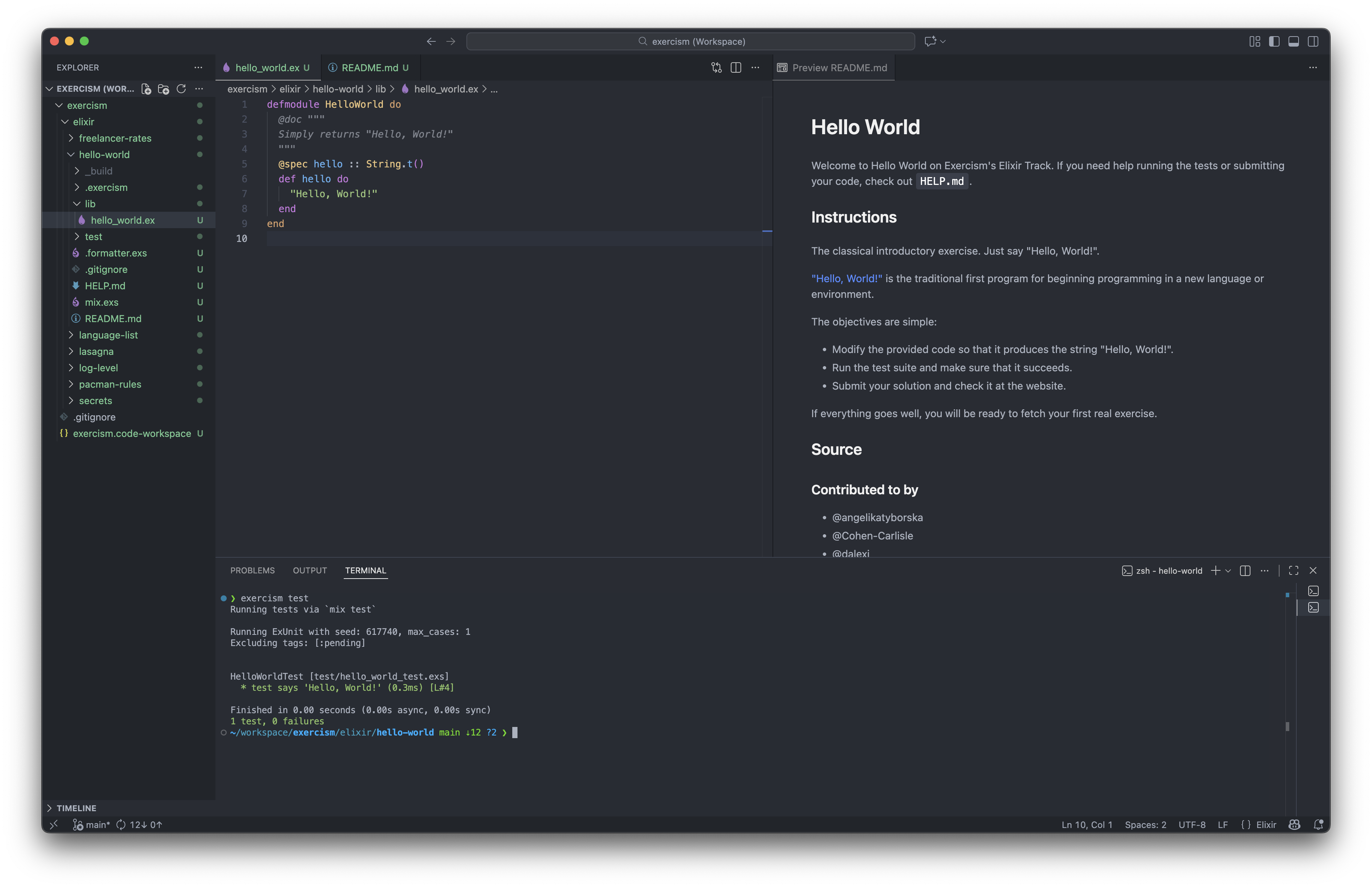Open Changes with the diff icon

pyautogui.click(x=716, y=67)
